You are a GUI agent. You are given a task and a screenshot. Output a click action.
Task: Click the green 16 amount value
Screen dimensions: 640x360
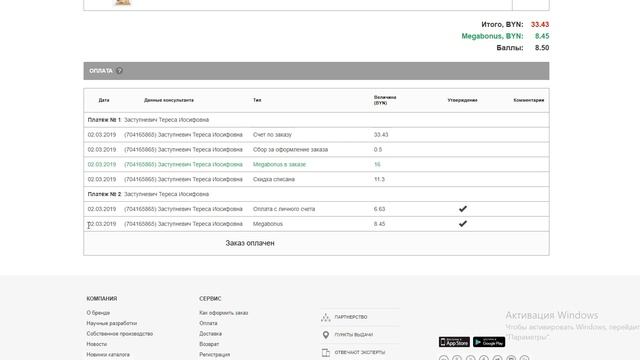377,164
